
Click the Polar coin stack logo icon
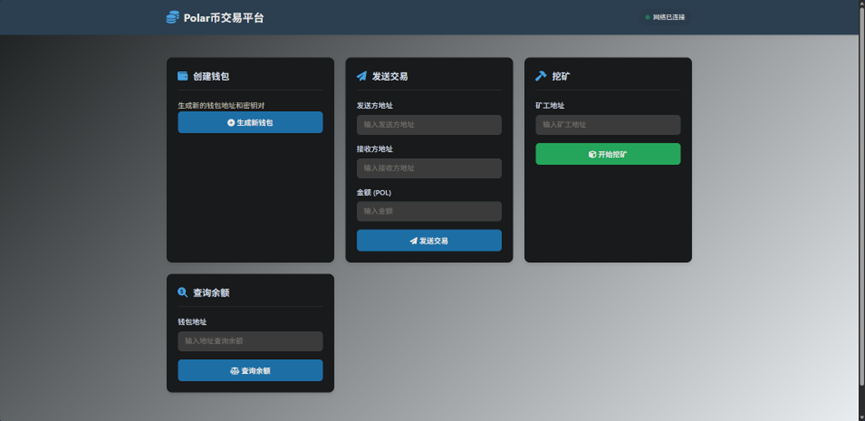173,18
